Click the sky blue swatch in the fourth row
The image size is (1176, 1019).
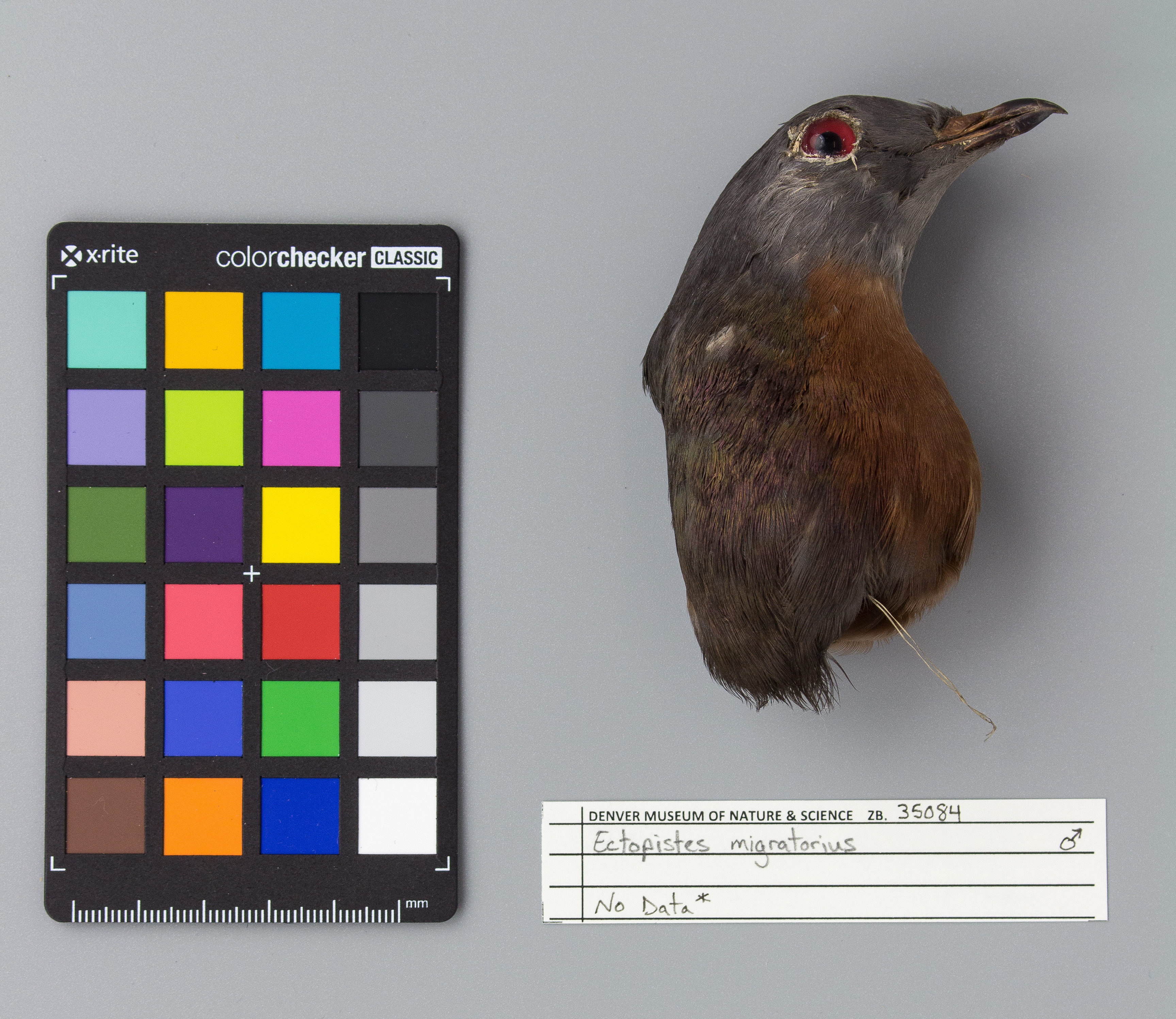(107, 622)
